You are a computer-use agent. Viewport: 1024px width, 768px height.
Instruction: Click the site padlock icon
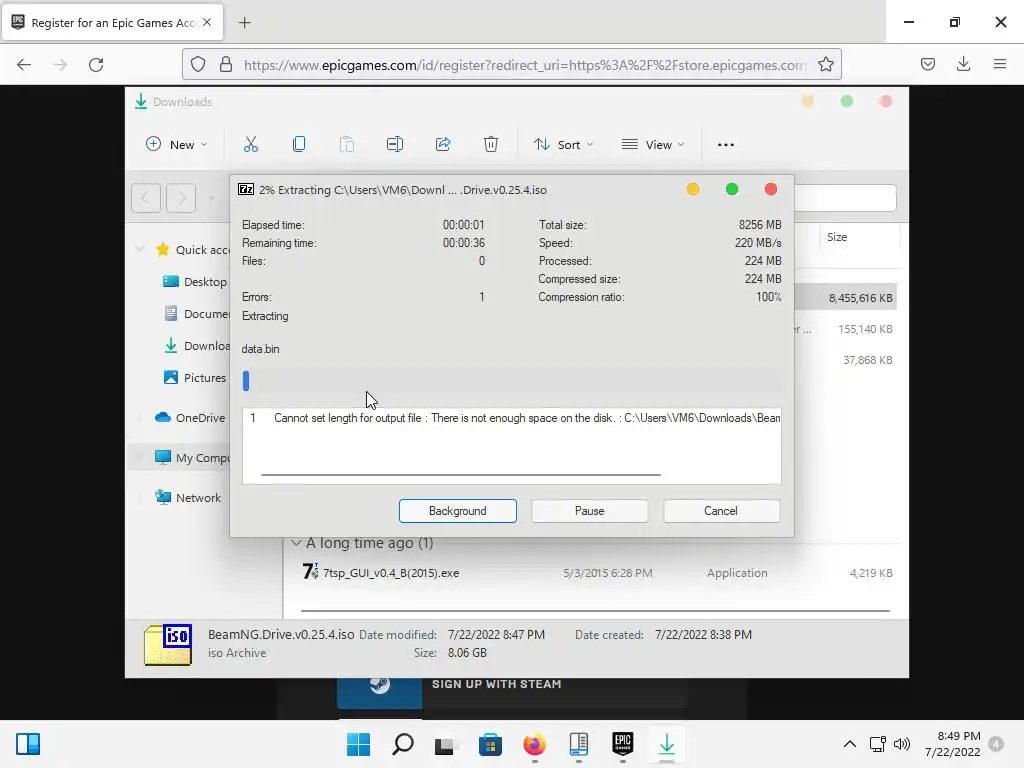(x=226, y=65)
